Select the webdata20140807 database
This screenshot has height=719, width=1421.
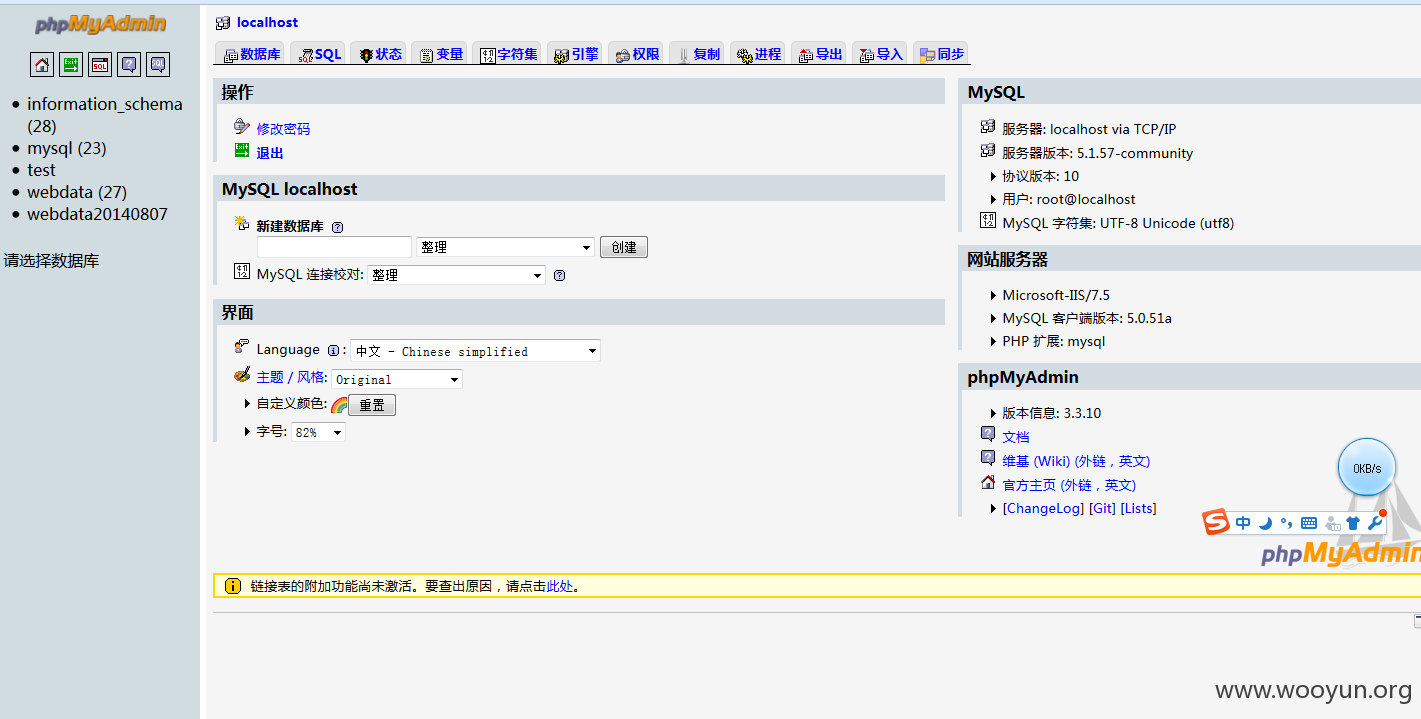point(97,214)
